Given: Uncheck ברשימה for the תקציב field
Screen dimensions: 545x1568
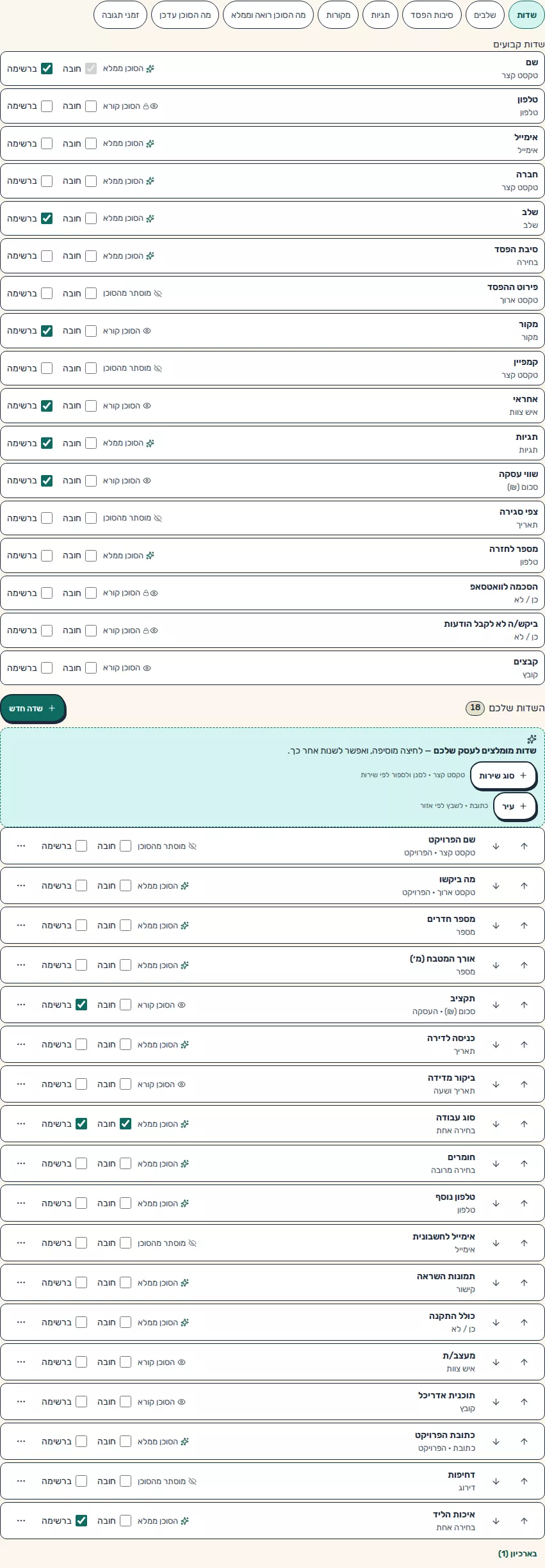Looking at the screenshot, I should point(81,1005).
